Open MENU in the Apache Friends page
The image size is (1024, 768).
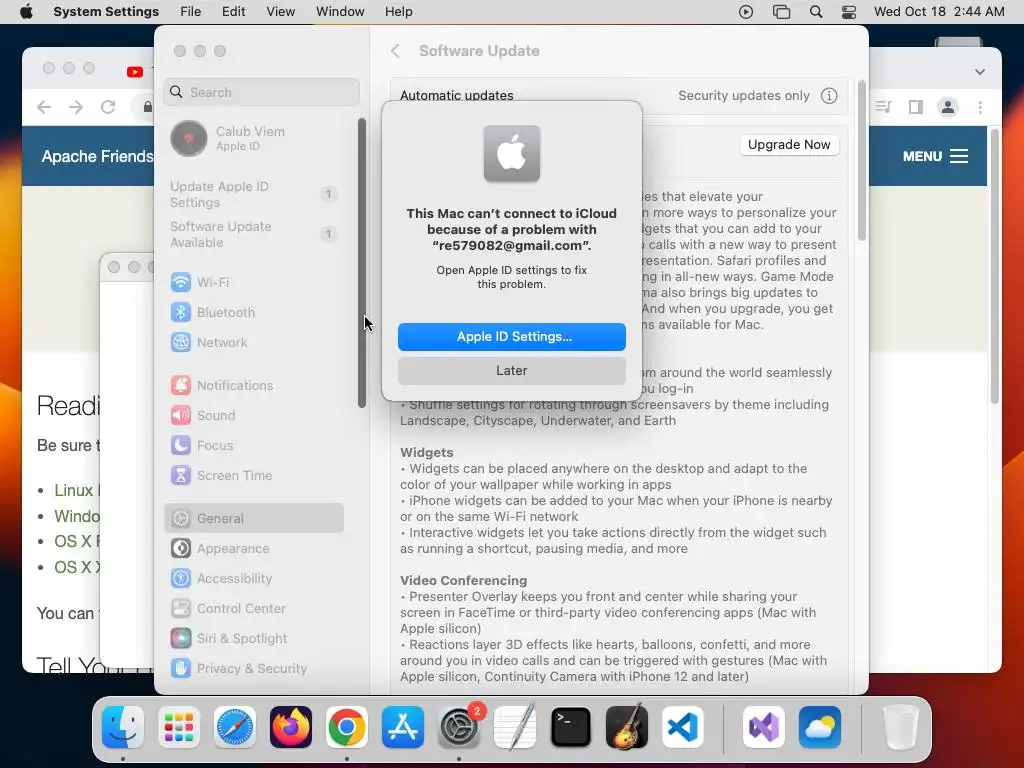point(935,156)
